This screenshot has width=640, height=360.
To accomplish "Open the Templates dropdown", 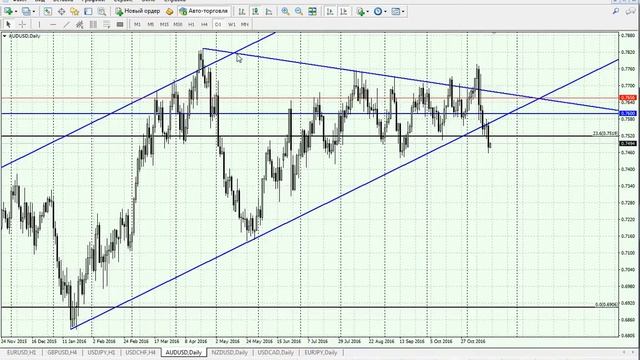I will pos(398,11).
